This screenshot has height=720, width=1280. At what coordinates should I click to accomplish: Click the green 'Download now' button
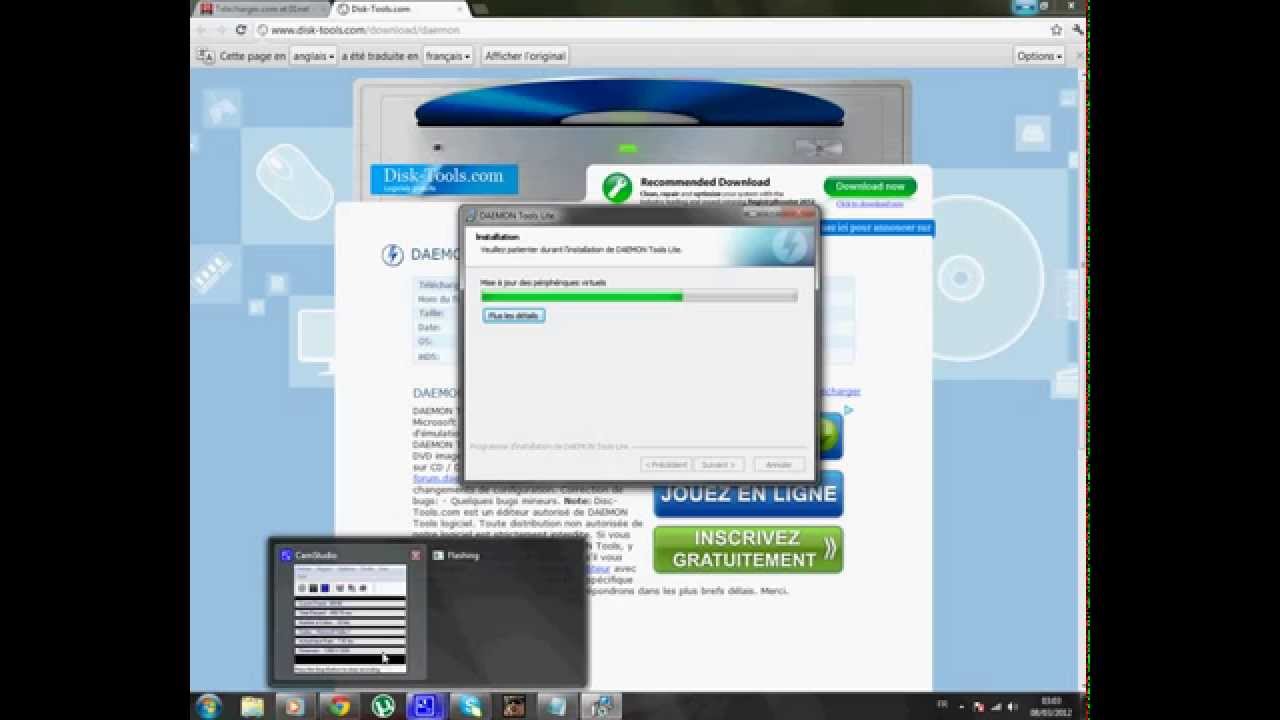pyautogui.click(x=870, y=186)
